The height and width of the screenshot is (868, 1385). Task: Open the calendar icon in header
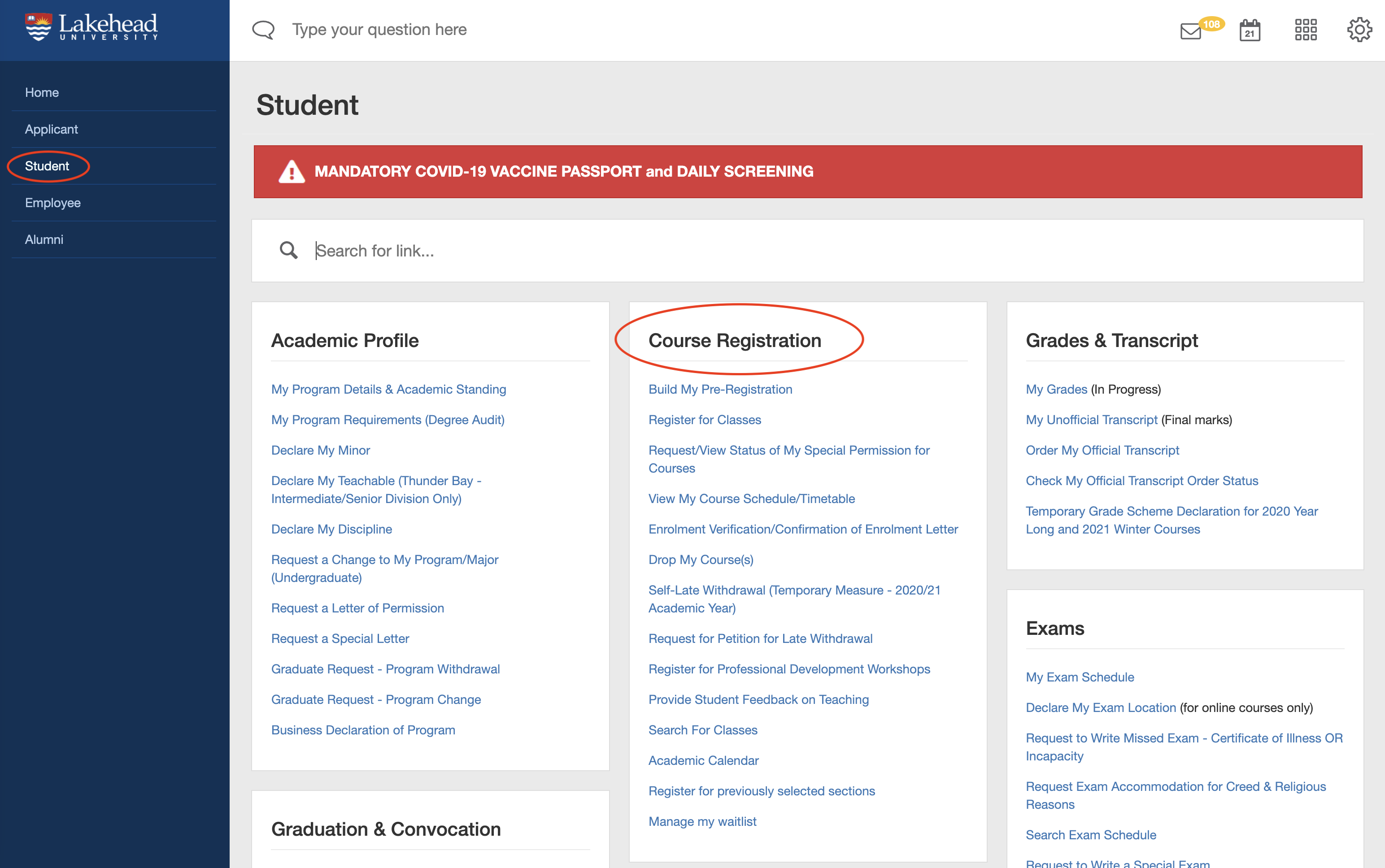pyautogui.click(x=1250, y=30)
